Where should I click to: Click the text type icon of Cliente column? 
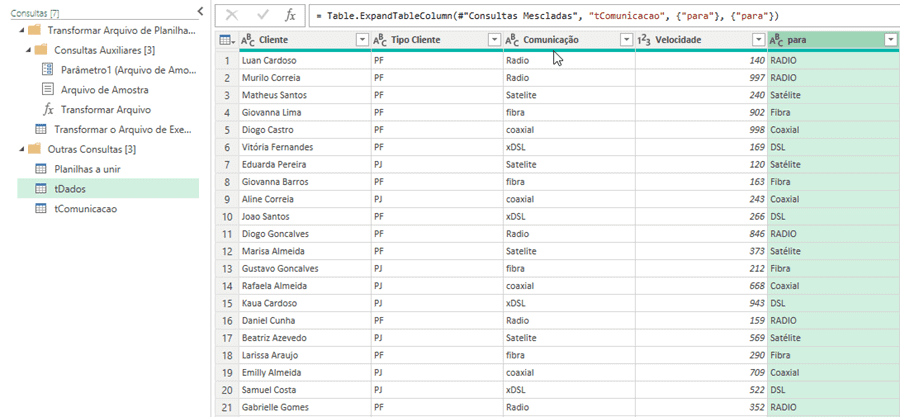point(248,40)
